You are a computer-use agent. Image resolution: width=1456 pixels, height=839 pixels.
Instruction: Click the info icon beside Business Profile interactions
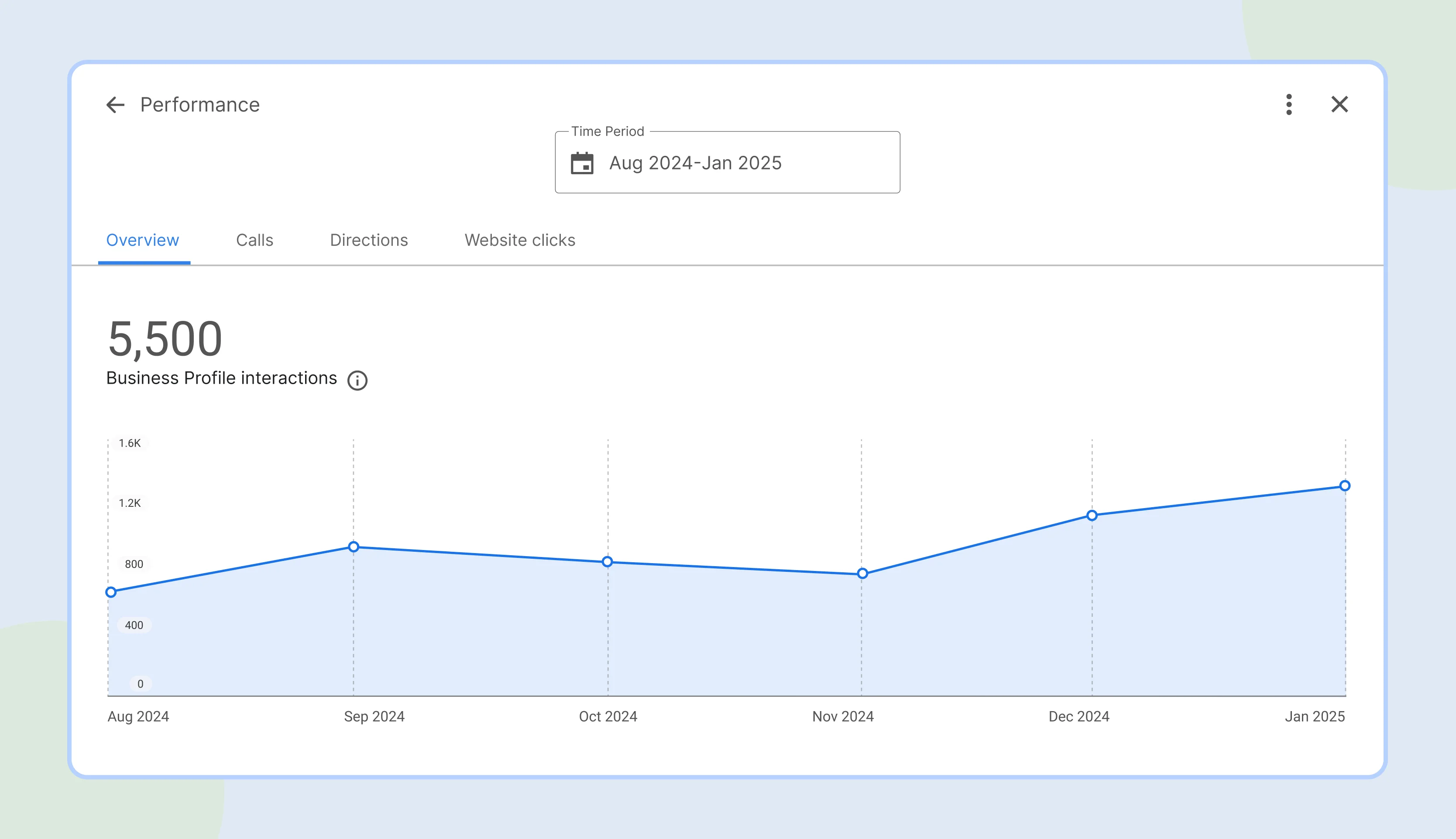[357, 380]
